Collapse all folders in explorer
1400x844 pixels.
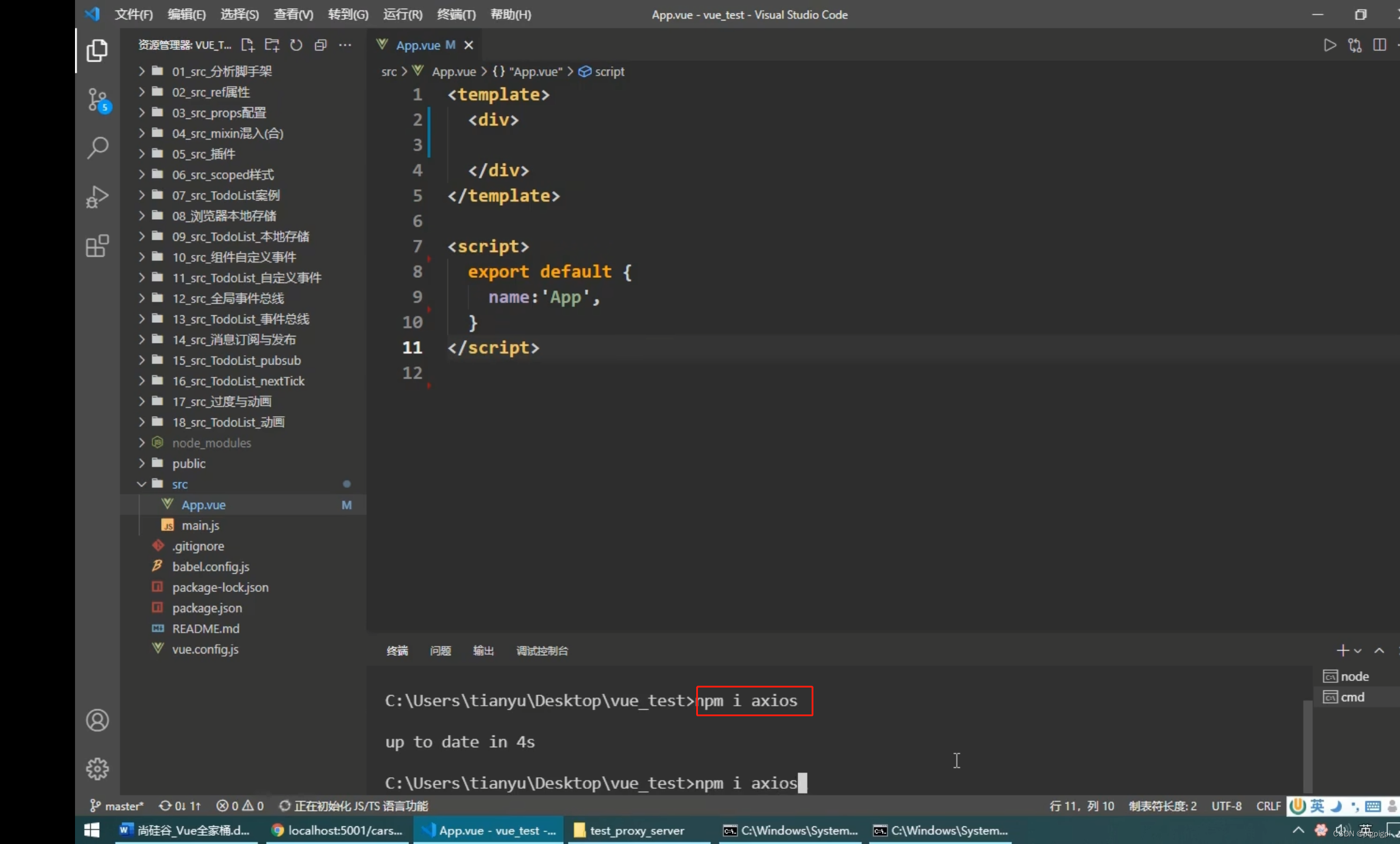point(321,45)
